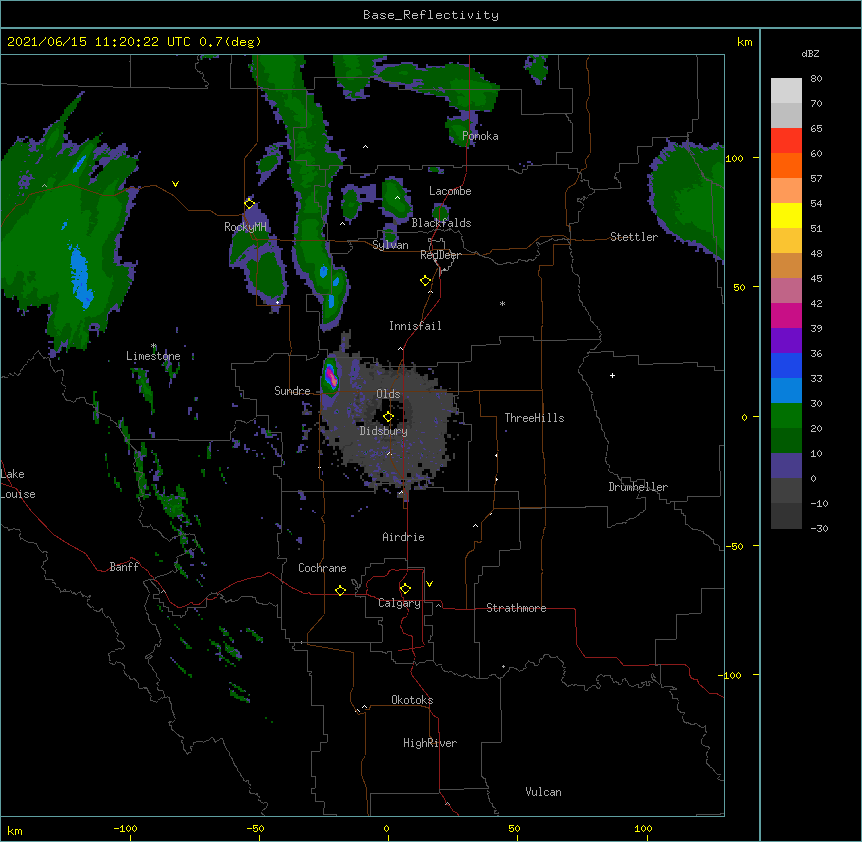Click the yellow radar site marker near Didsbury
This screenshot has height=842, width=862.
tap(388, 417)
